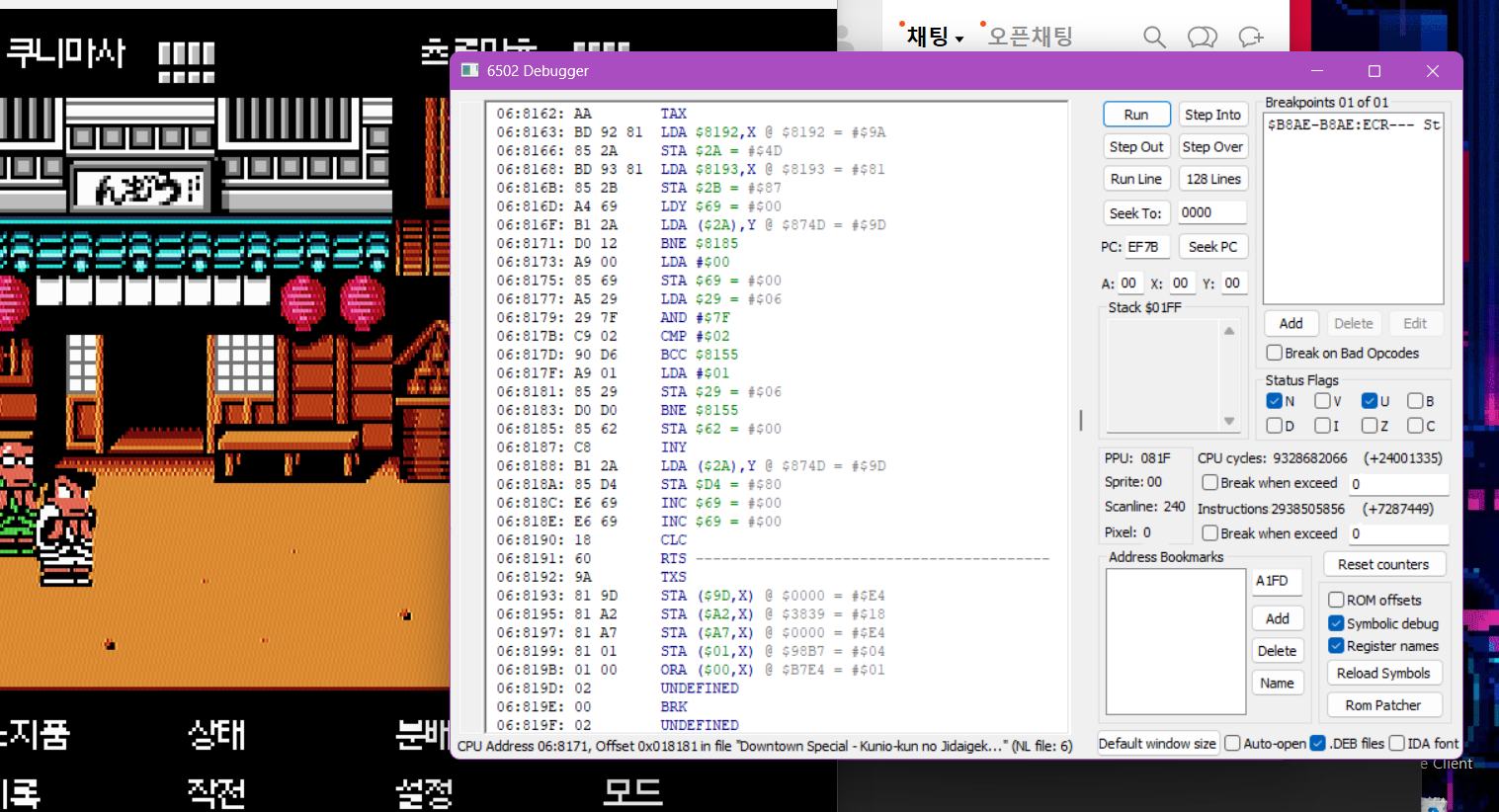Open the 채팅 dropdown arrow

point(958,40)
